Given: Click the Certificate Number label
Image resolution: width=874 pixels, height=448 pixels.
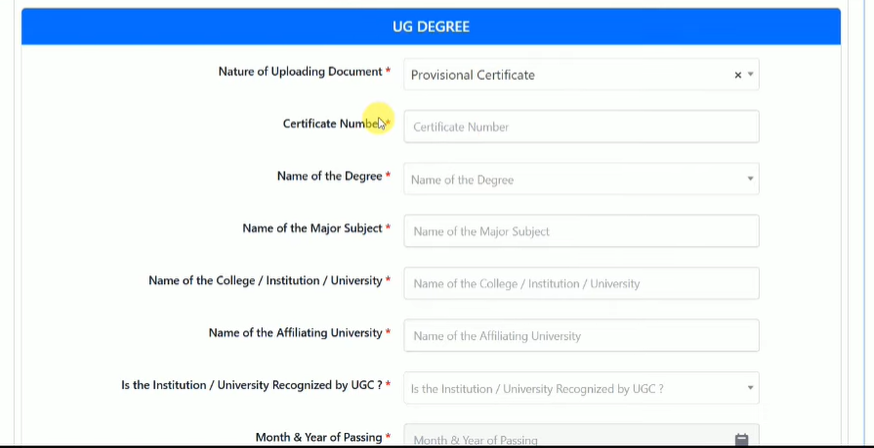Looking at the screenshot, I should click(332, 124).
